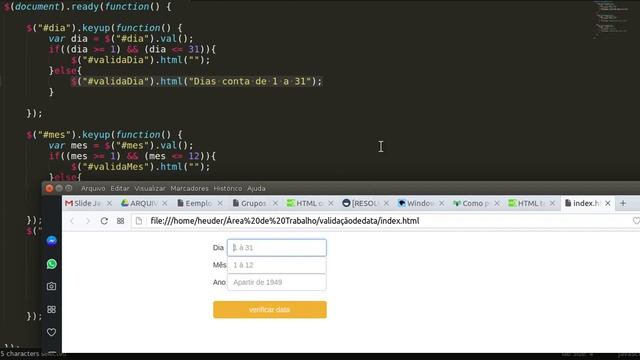Click the start page grid icon in toolbar
This screenshot has width=640, height=360.
pos(120,221)
